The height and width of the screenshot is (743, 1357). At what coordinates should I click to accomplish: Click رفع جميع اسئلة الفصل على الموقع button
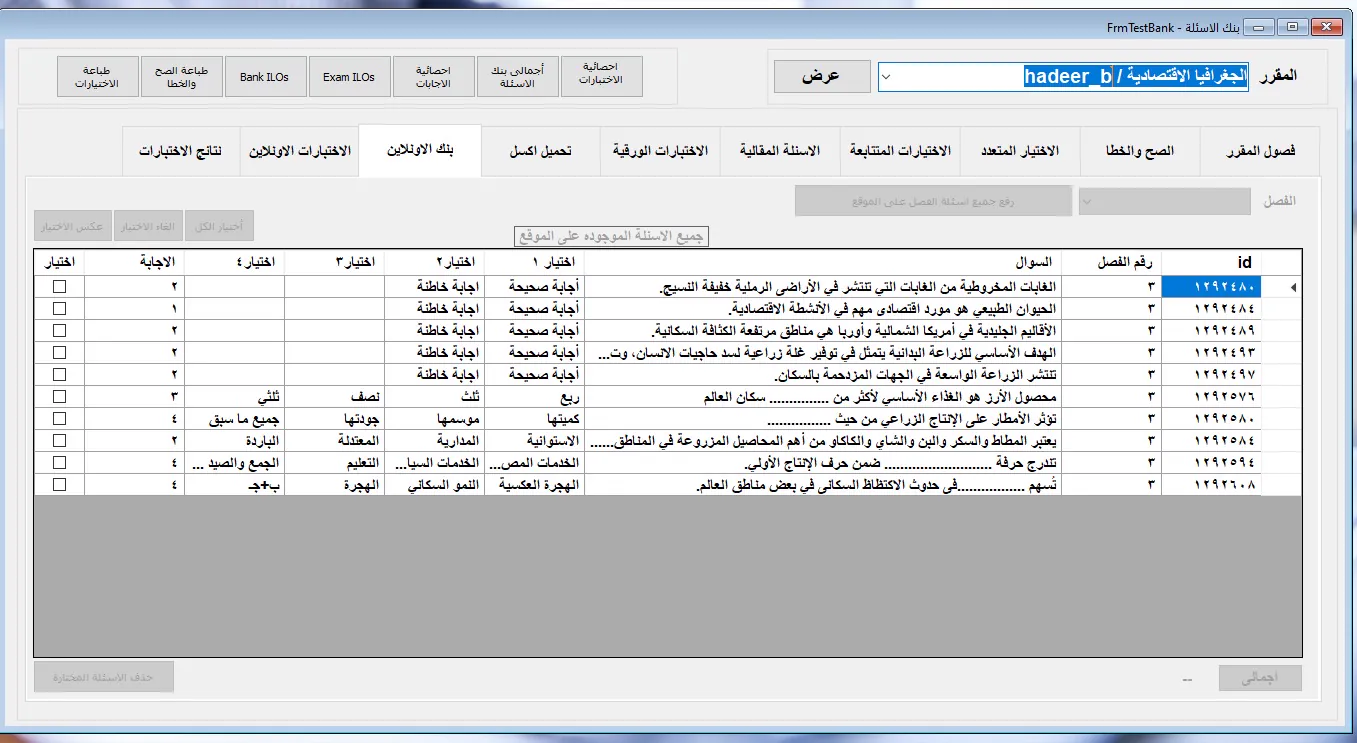point(933,201)
